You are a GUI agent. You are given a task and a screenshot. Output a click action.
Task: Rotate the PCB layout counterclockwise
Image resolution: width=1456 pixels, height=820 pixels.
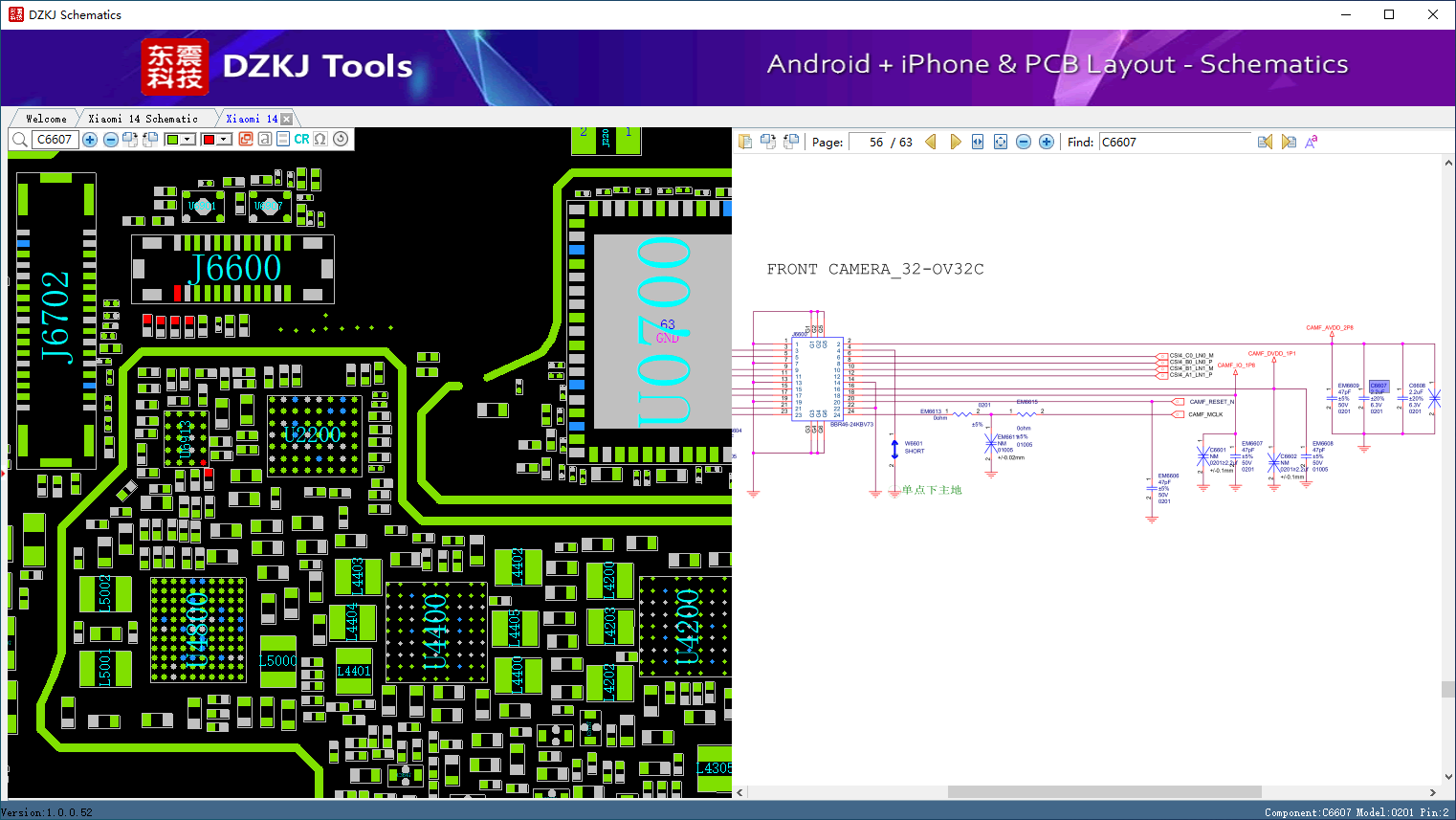(x=150, y=140)
